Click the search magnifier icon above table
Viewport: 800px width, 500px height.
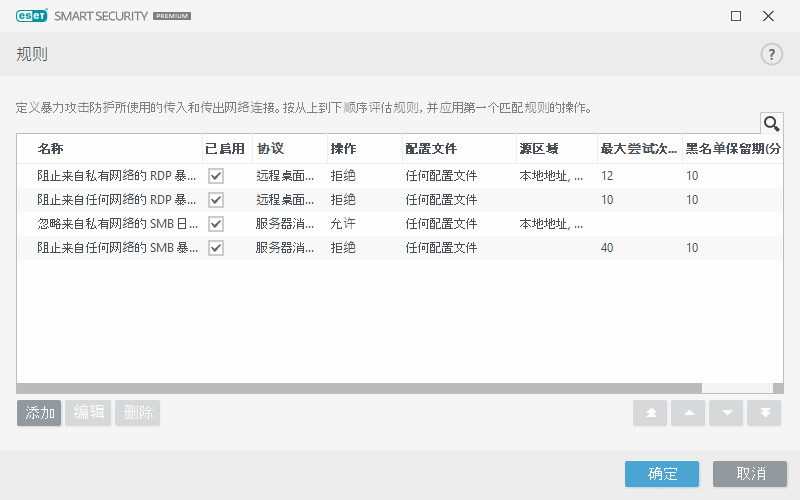pos(771,123)
